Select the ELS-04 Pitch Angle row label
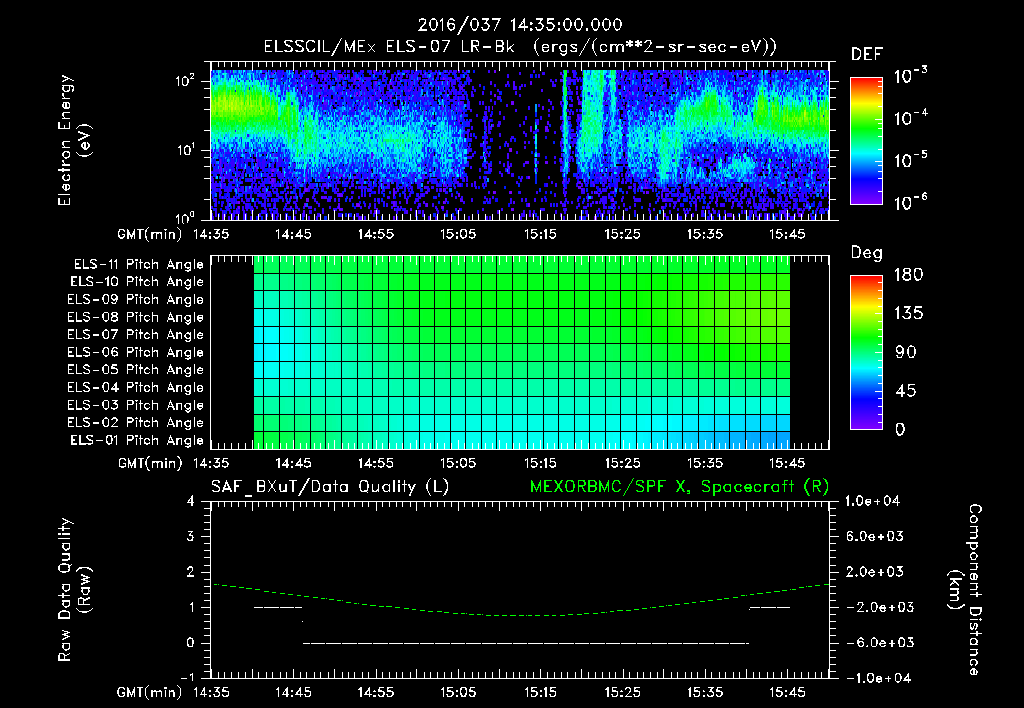The image size is (1024, 708). click(x=135, y=387)
